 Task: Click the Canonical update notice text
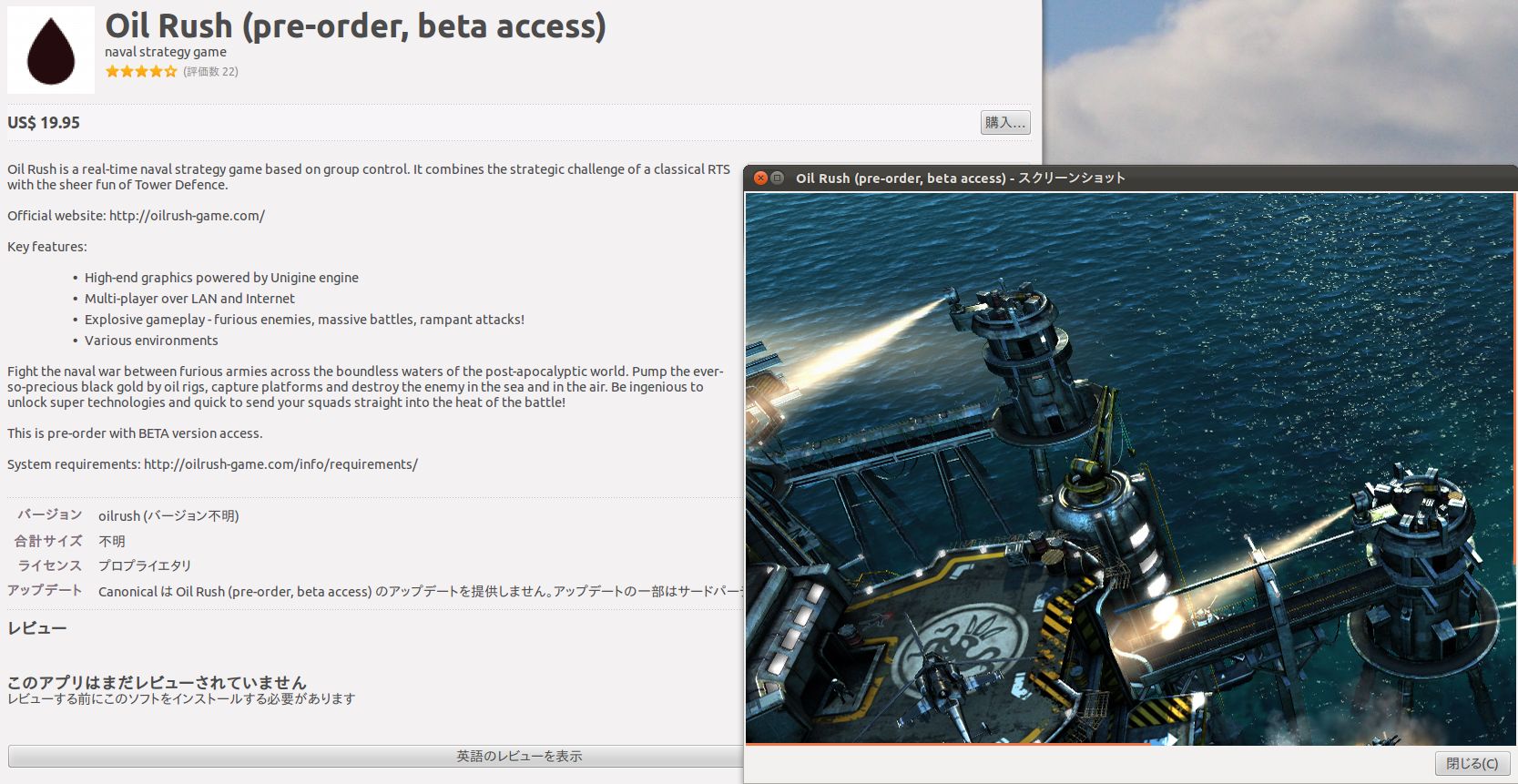pyautogui.click(x=421, y=591)
